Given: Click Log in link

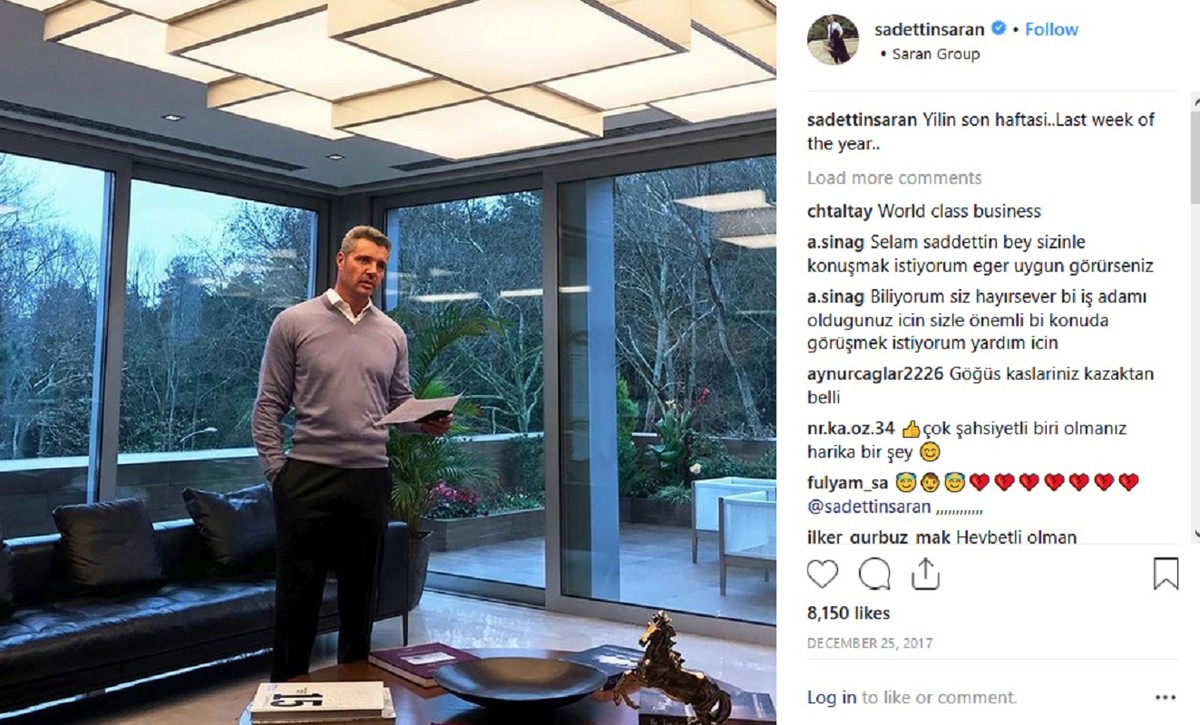Looking at the screenshot, I should (831, 697).
